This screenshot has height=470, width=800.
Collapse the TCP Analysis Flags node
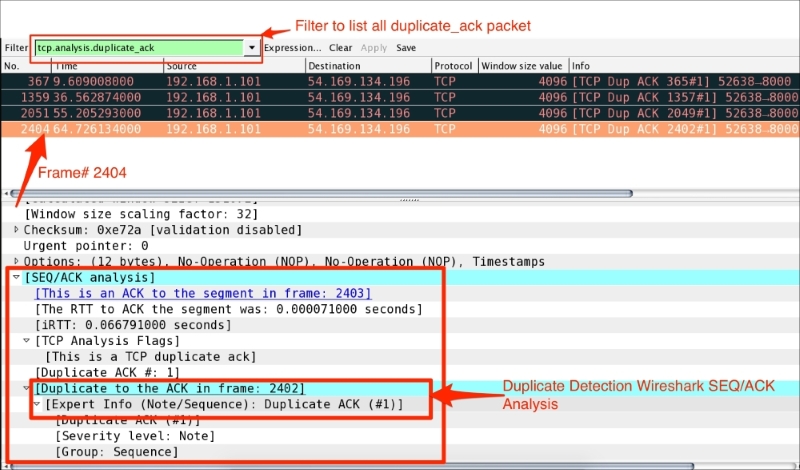27,340
